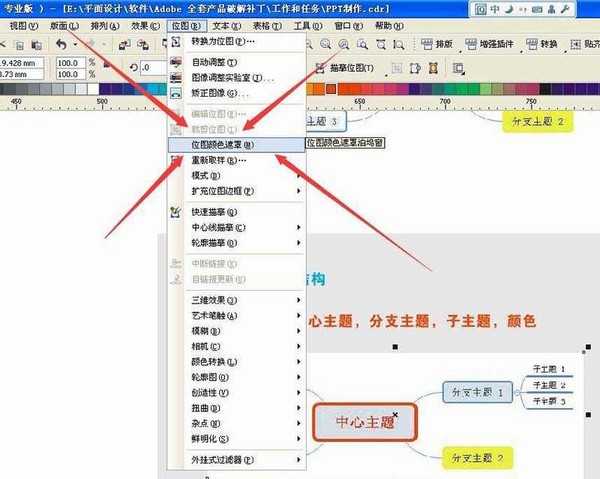600x479 pixels.
Task: Select the zoom to page icon
Action: pyautogui.click(x=381, y=45)
